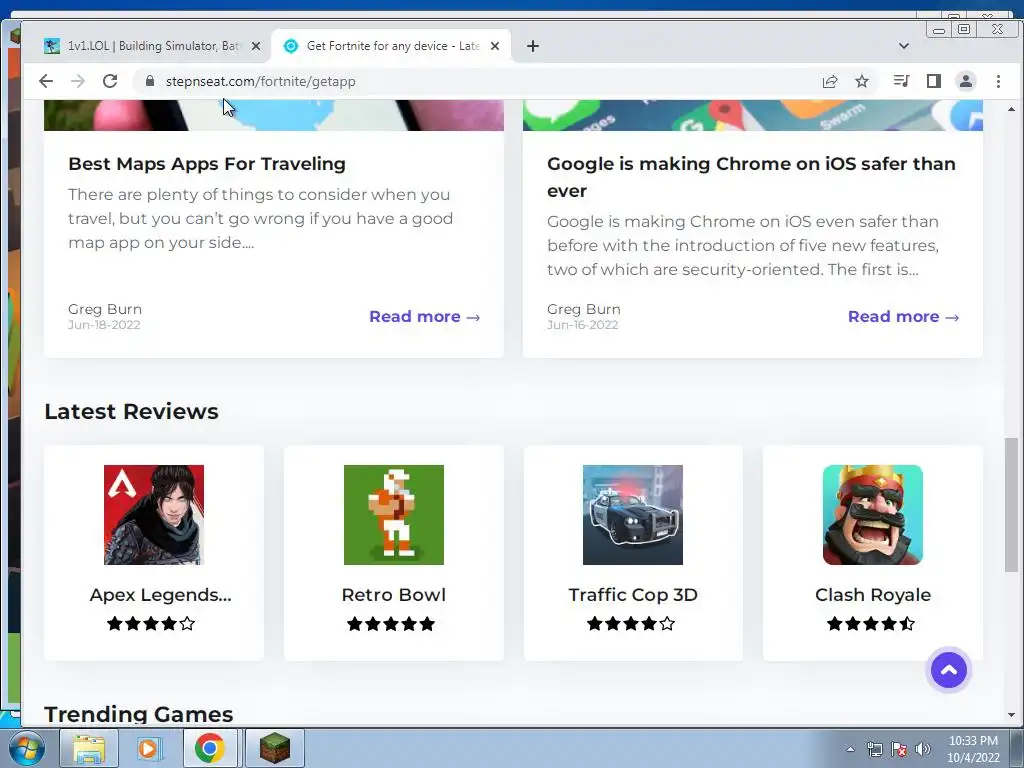
Task: Launch Windows Media Player from taskbar
Action: click(x=148, y=748)
